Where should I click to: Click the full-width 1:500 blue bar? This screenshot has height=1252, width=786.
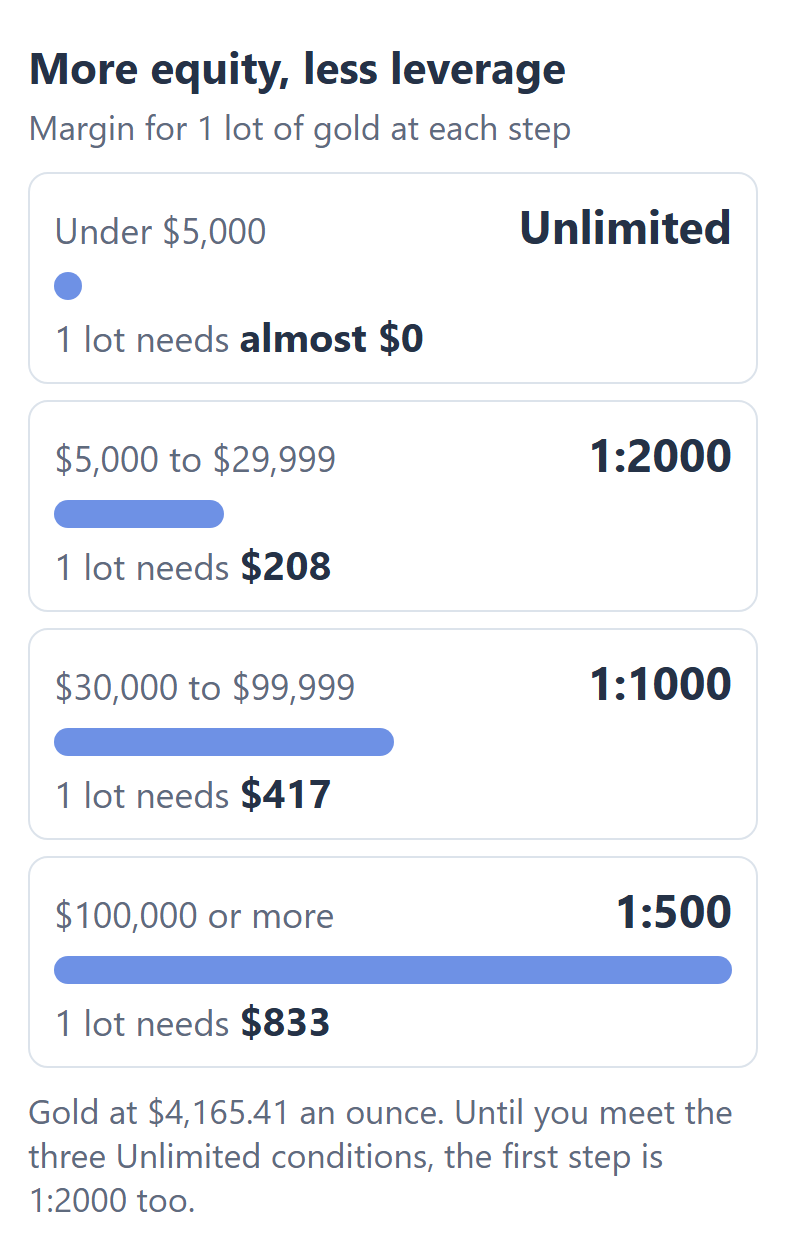(393, 970)
